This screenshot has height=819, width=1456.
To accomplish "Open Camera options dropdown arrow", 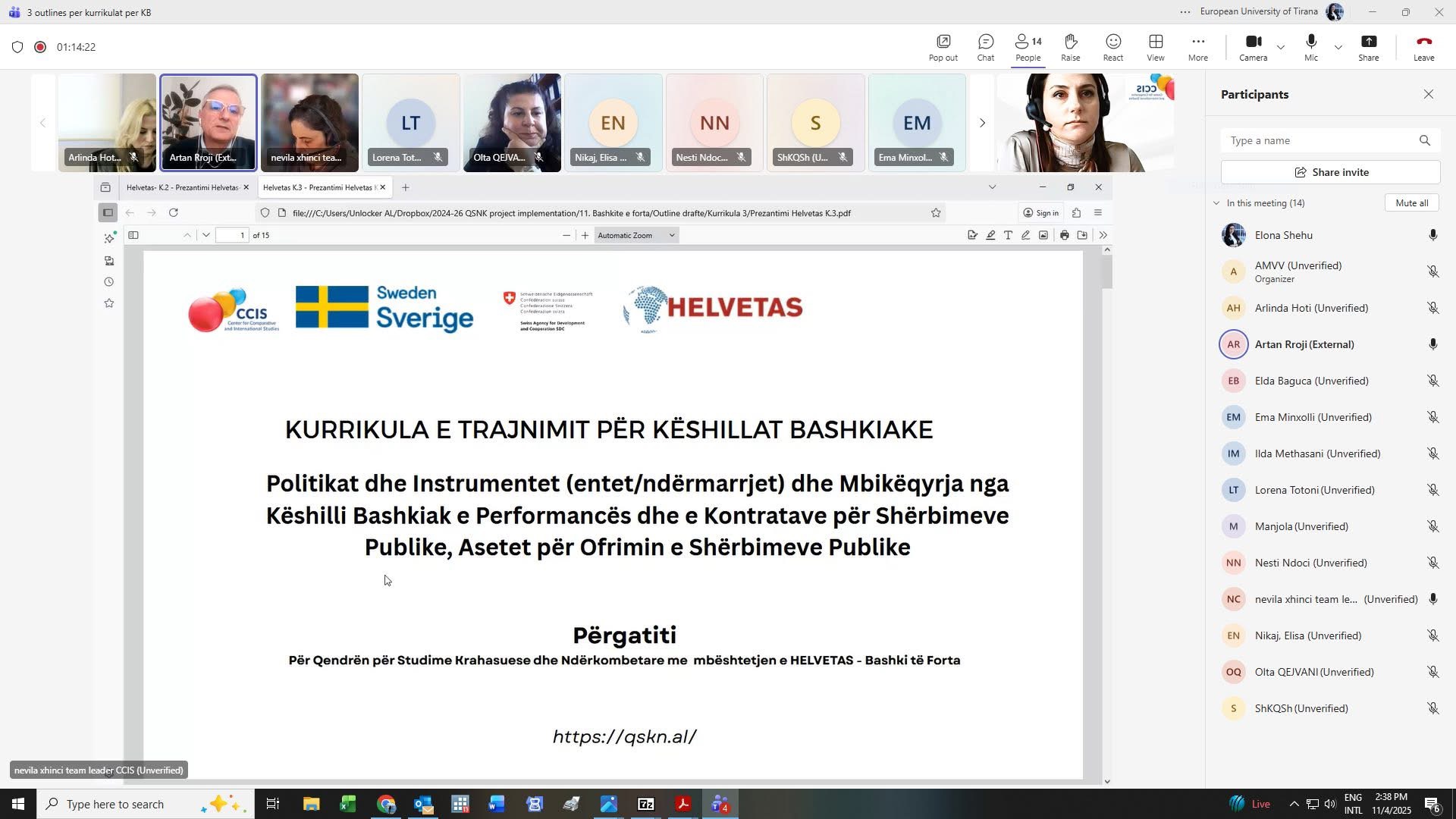I will click(x=1281, y=47).
